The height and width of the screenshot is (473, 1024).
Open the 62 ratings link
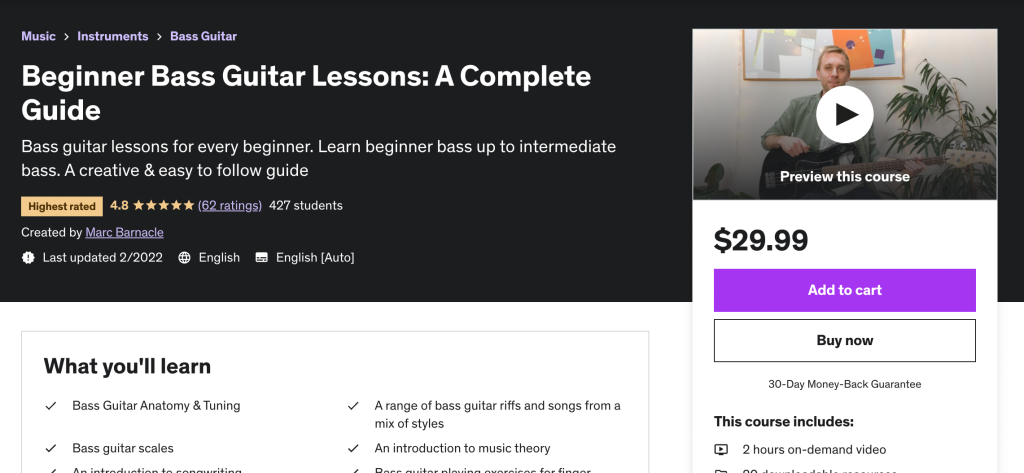coord(230,206)
